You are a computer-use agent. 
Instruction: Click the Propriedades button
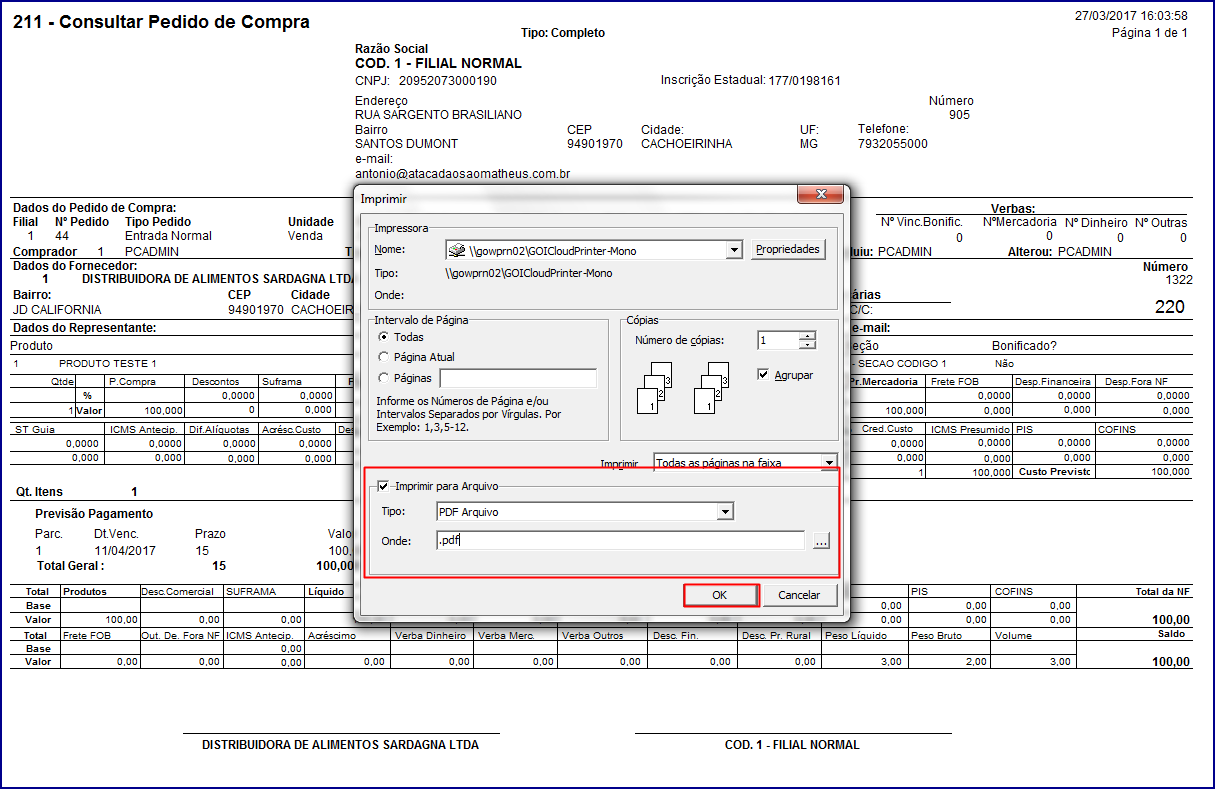pyautogui.click(x=789, y=249)
